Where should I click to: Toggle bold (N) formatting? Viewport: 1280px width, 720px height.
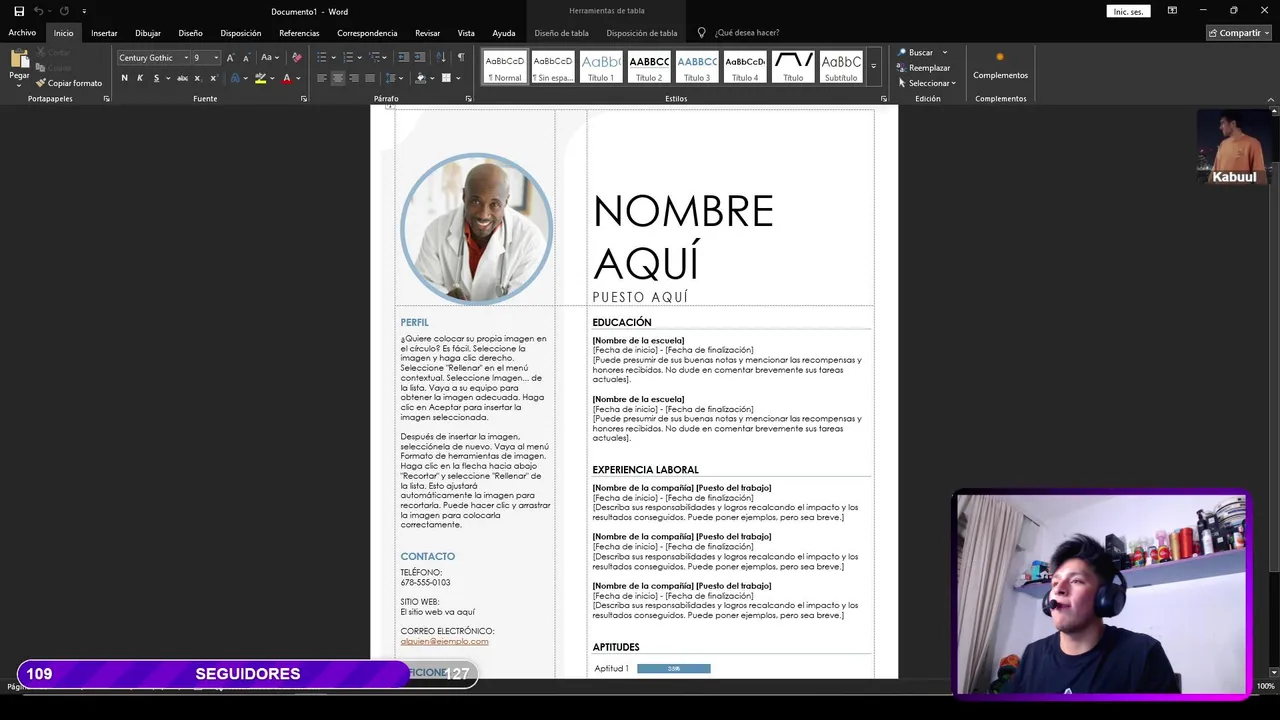[124, 78]
